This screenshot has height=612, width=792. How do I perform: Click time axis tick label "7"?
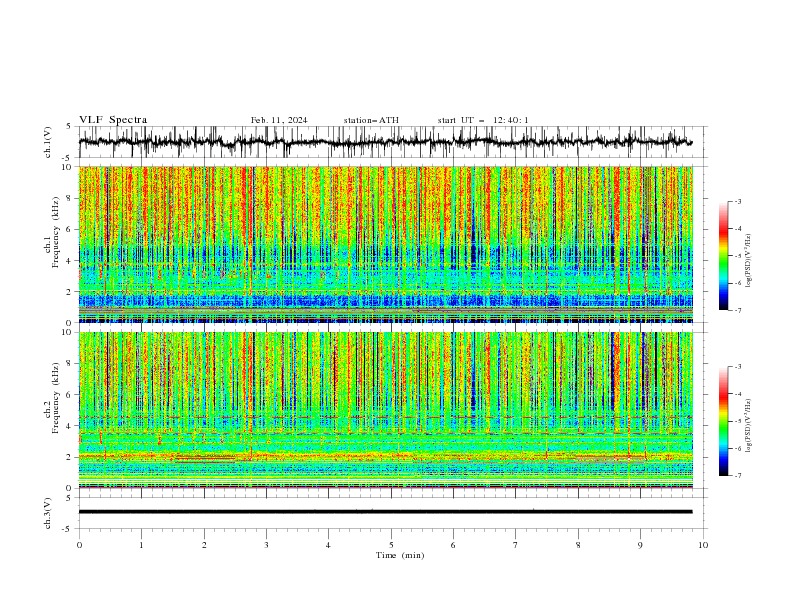coord(516,545)
